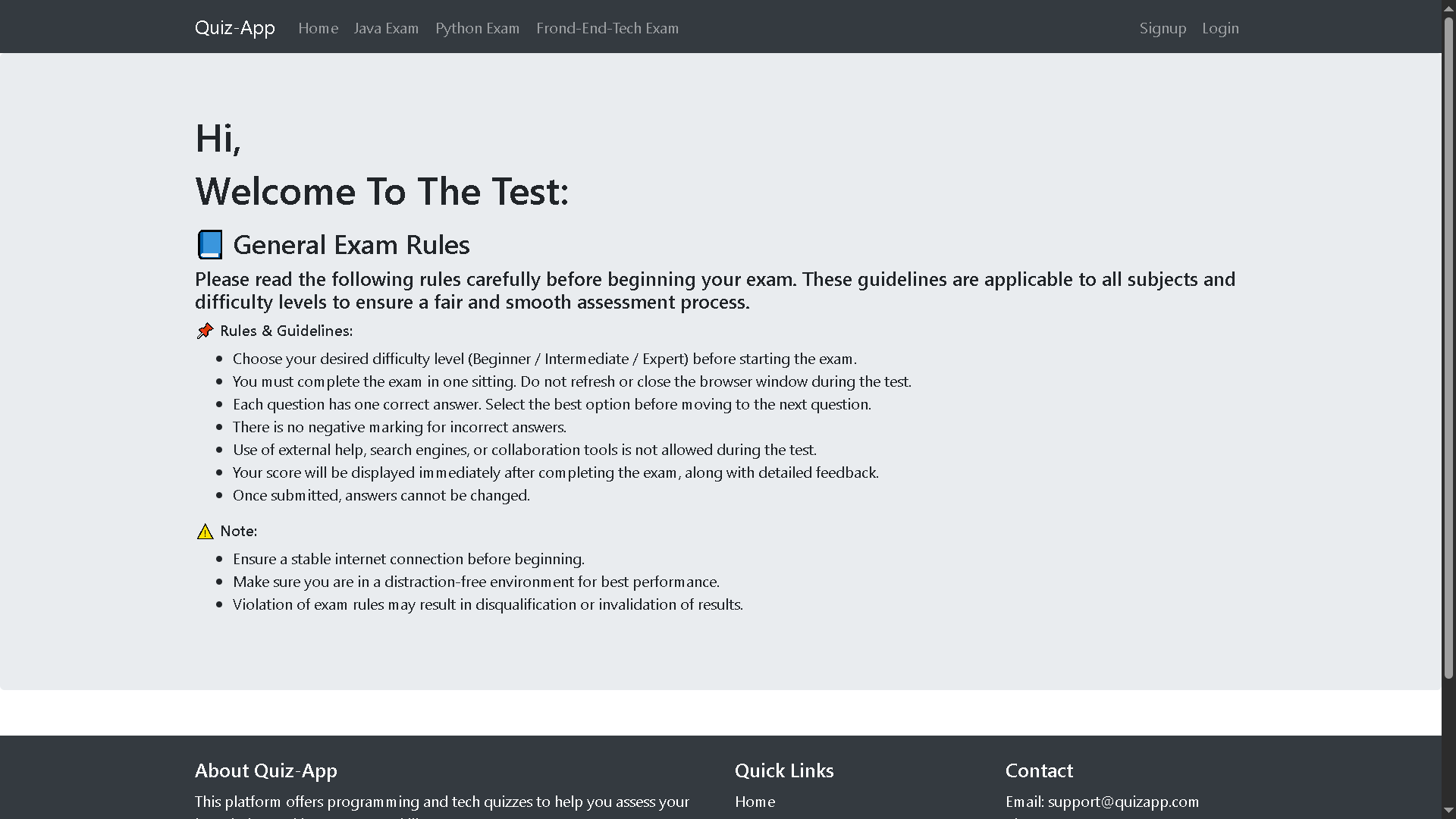Click the Login link

click(1220, 28)
